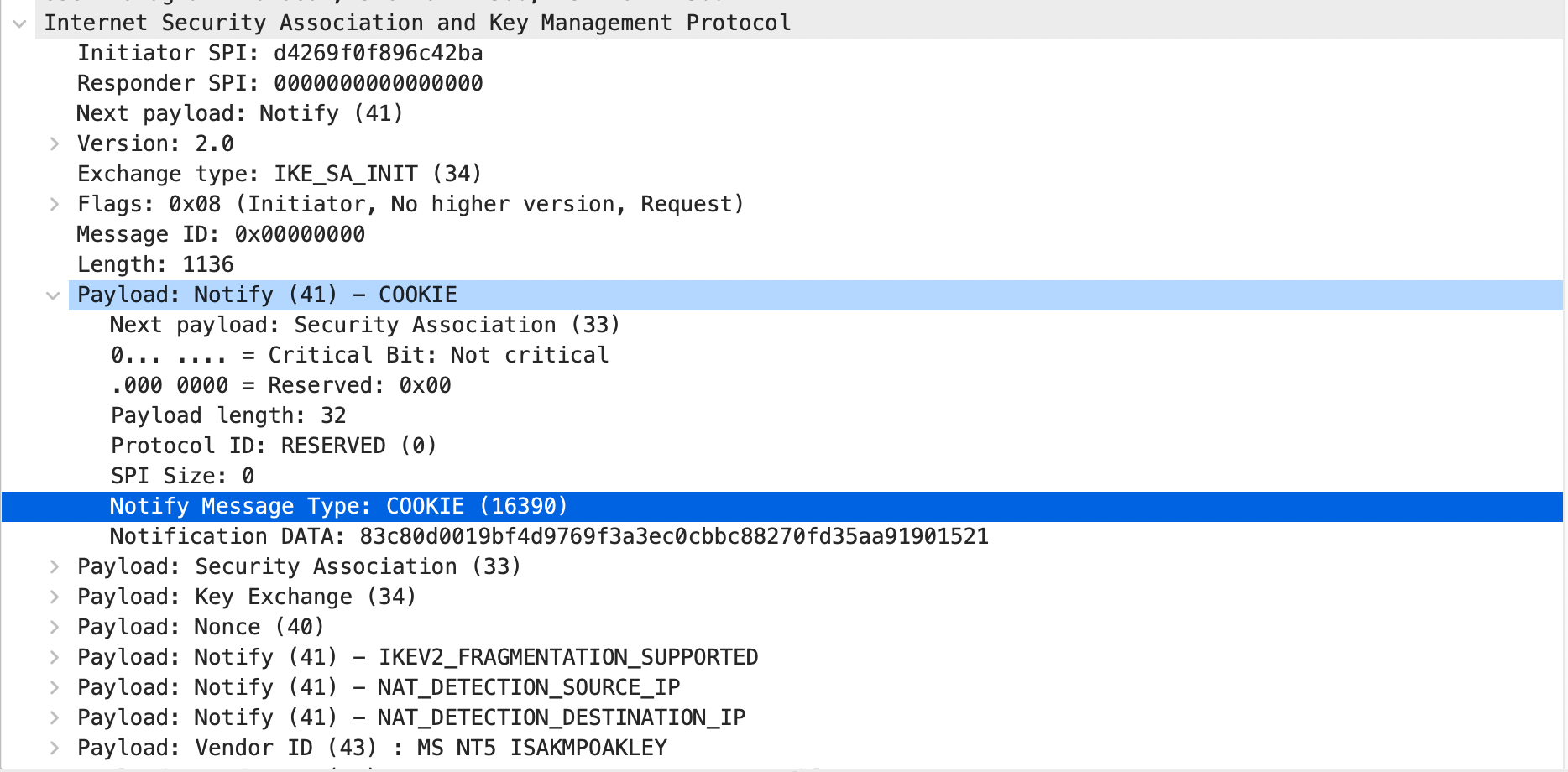Expand the Vendor ID MS NT5 ISAKMPOAKLEY payload

click(55, 749)
